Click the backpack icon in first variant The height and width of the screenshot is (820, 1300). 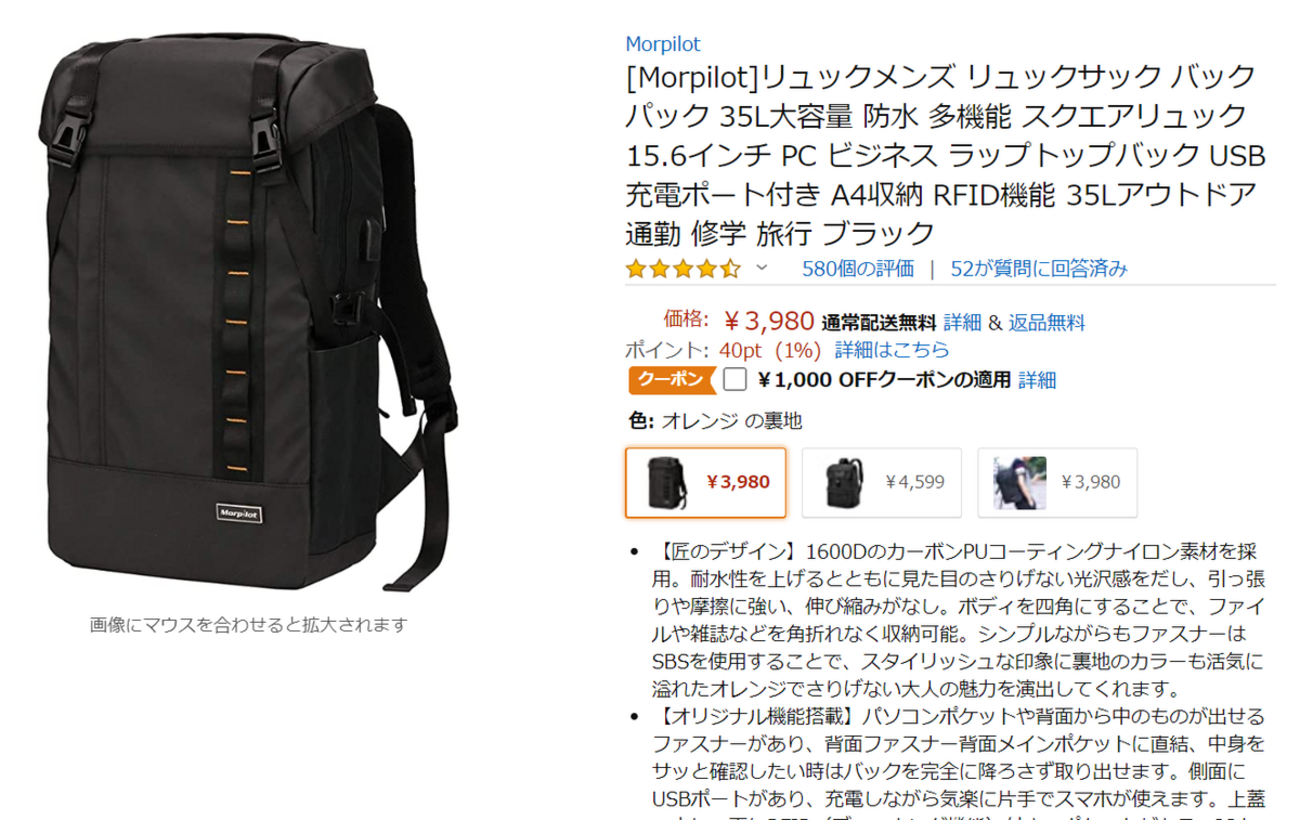click(x=667, y=482)
